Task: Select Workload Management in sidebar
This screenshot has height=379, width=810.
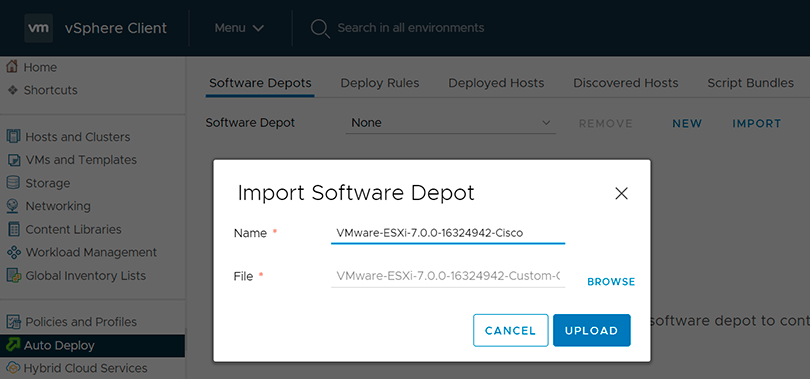Action: coord(91,252)
